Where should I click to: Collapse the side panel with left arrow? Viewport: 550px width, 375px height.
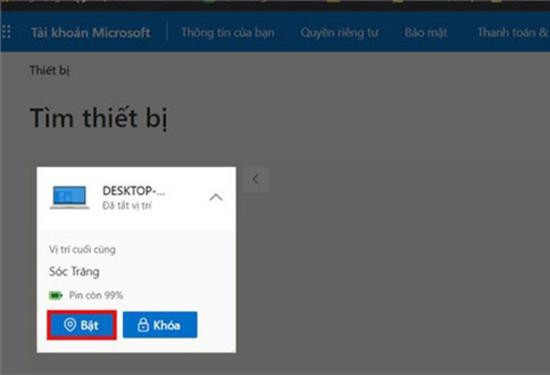coord(256,179)
